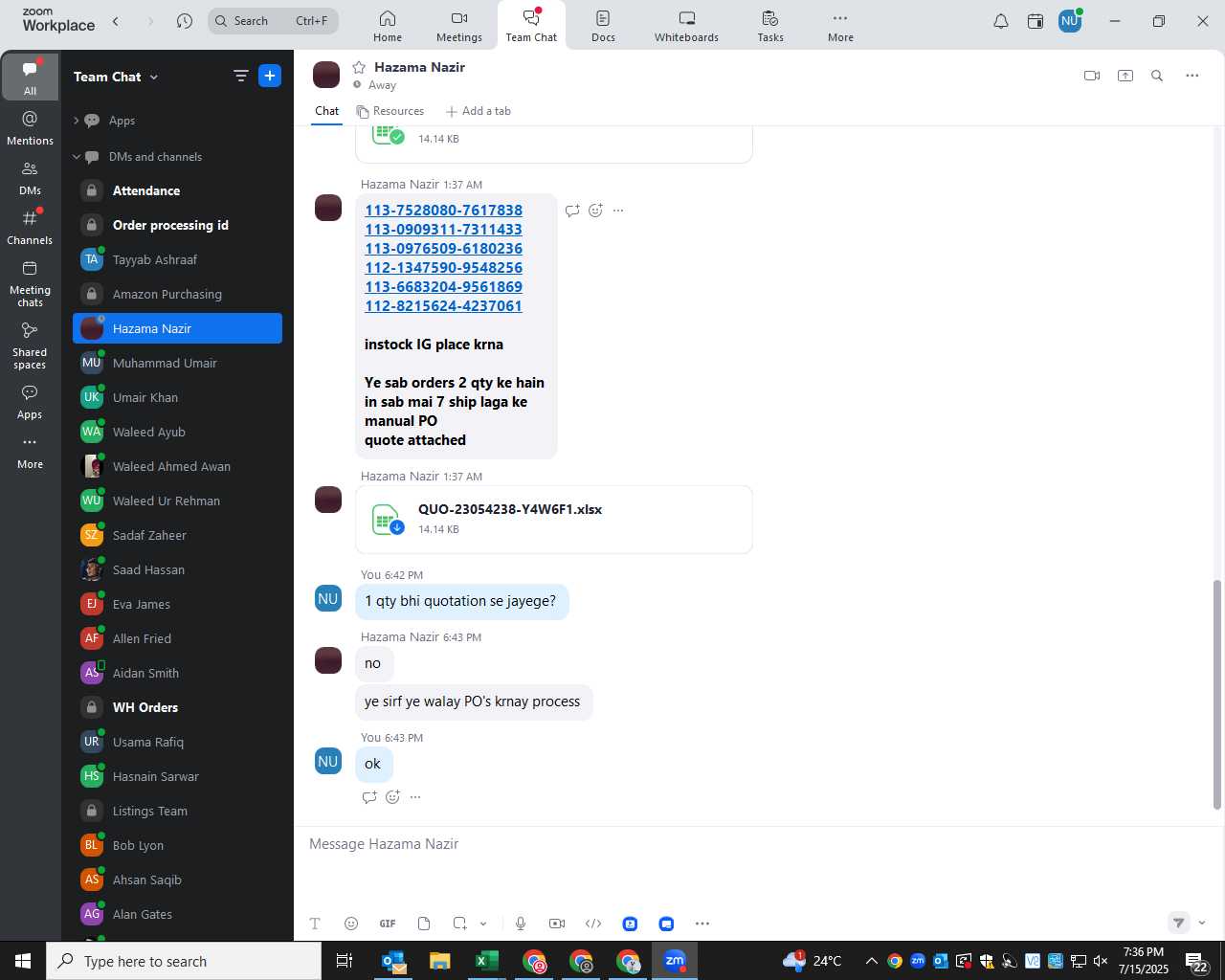Click the Search box in title bar
1225x980 pixels.
(x=273, y=21)
